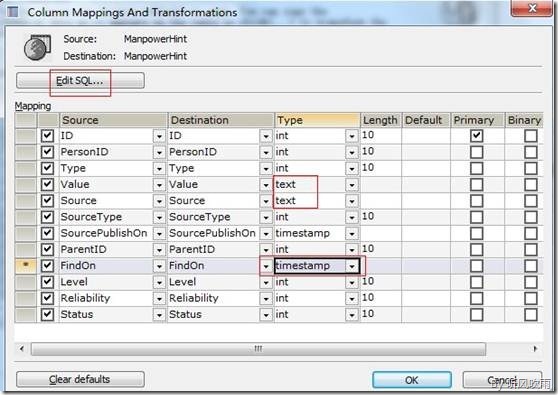558x395 pixels.
Task: Open the Destination dropdown for the PersonID row
Action: [x=266, y=152]
